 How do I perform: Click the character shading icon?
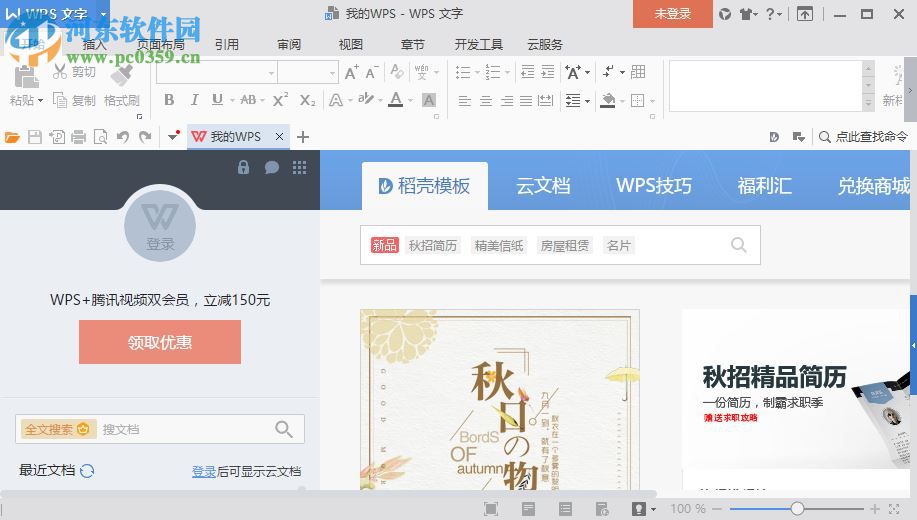(429, 100)
